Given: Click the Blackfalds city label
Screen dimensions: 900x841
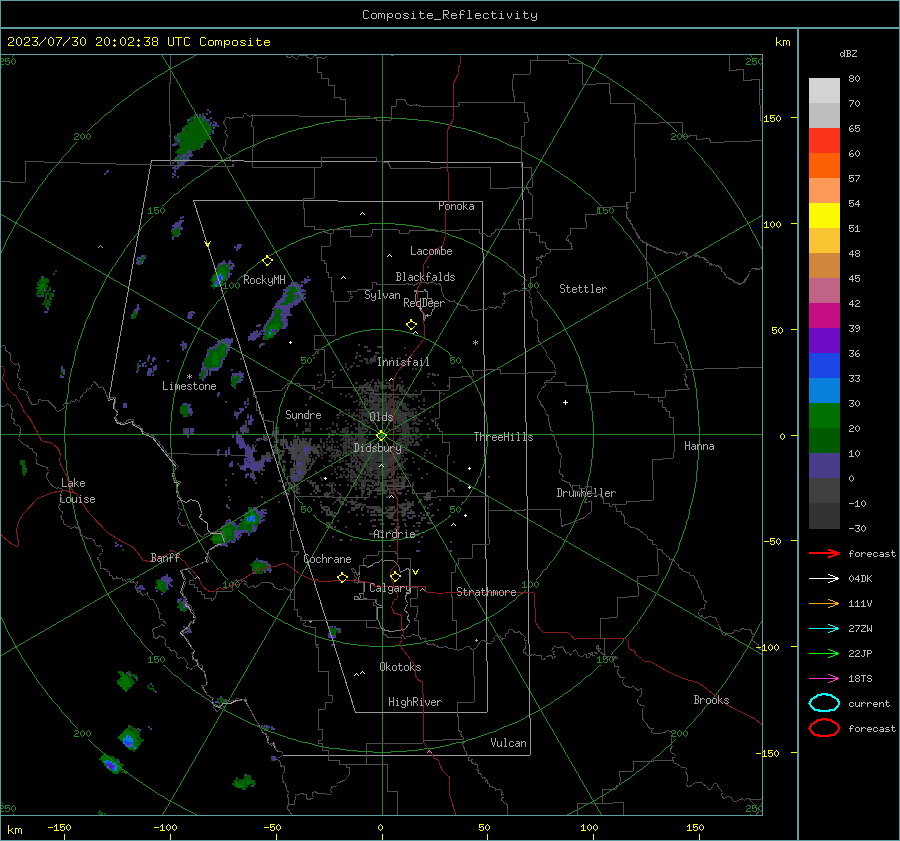Looking at the screenshot, I should point(425,277).
